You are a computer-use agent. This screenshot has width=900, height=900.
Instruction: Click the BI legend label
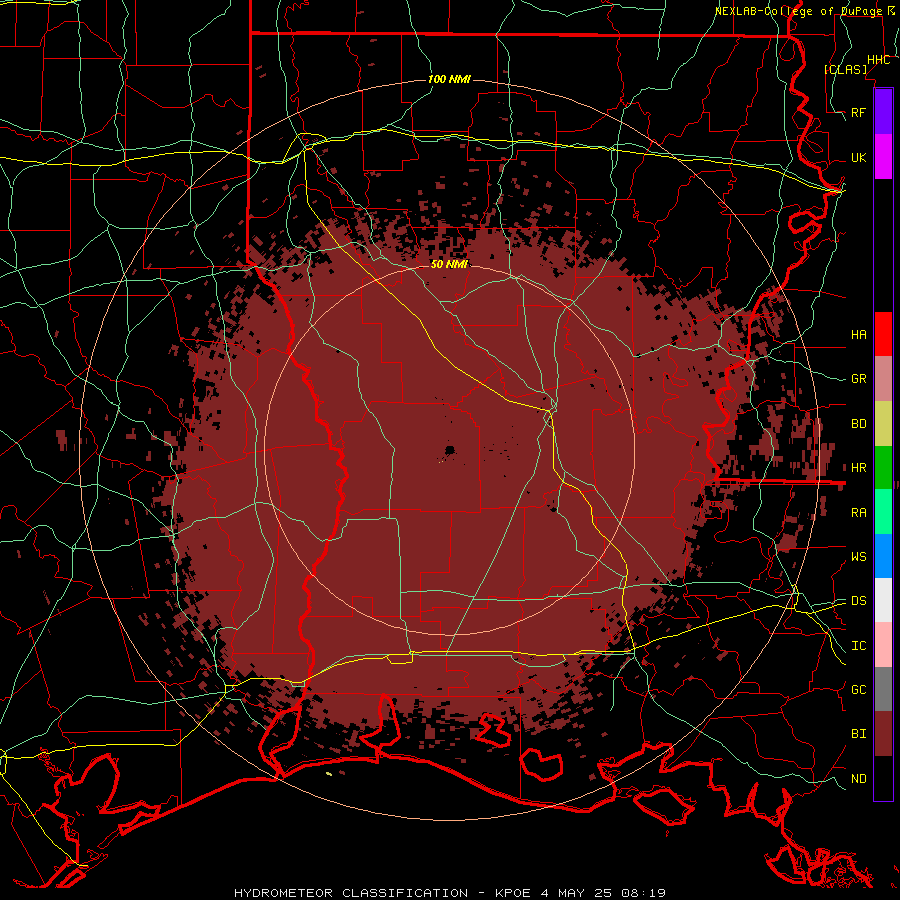point(859,734)
